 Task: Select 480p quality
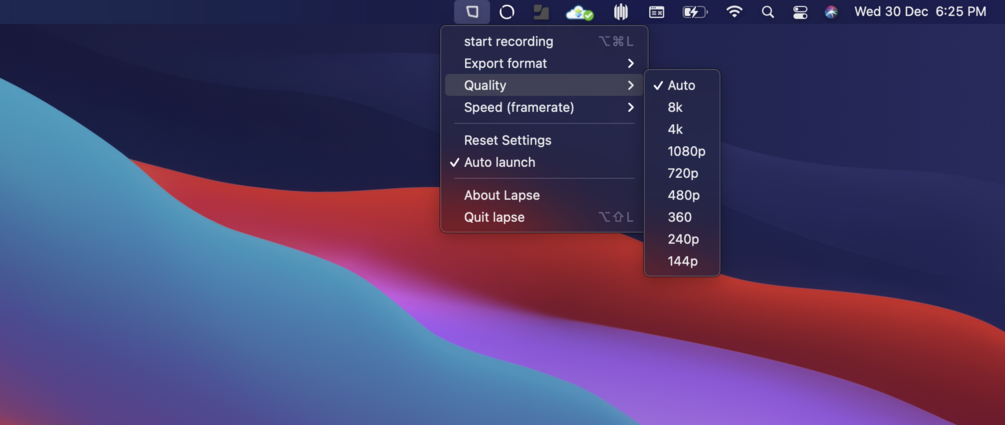(x=682, y=195)
